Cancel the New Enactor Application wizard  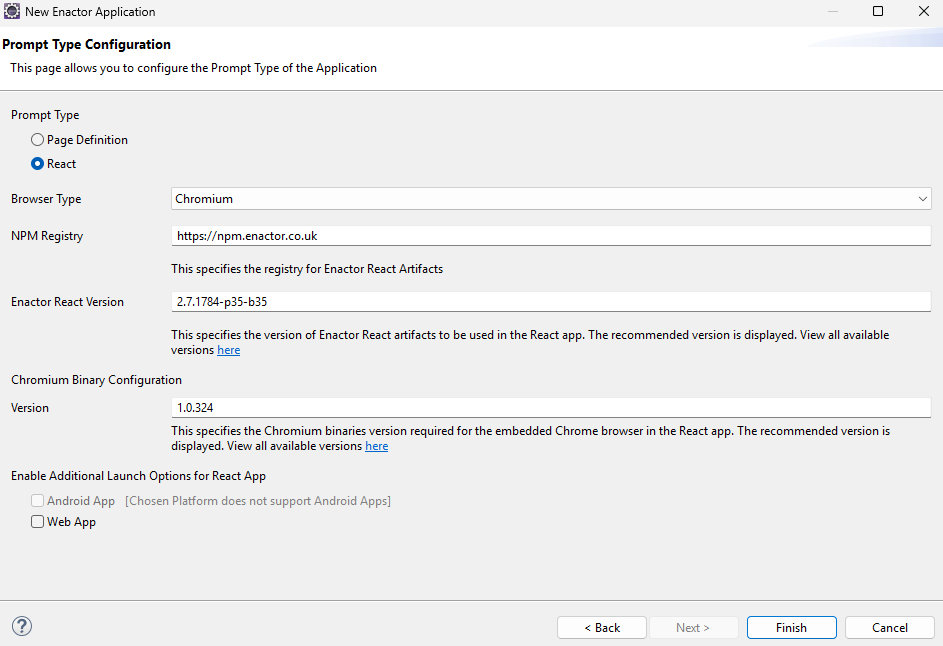[889, 628]
